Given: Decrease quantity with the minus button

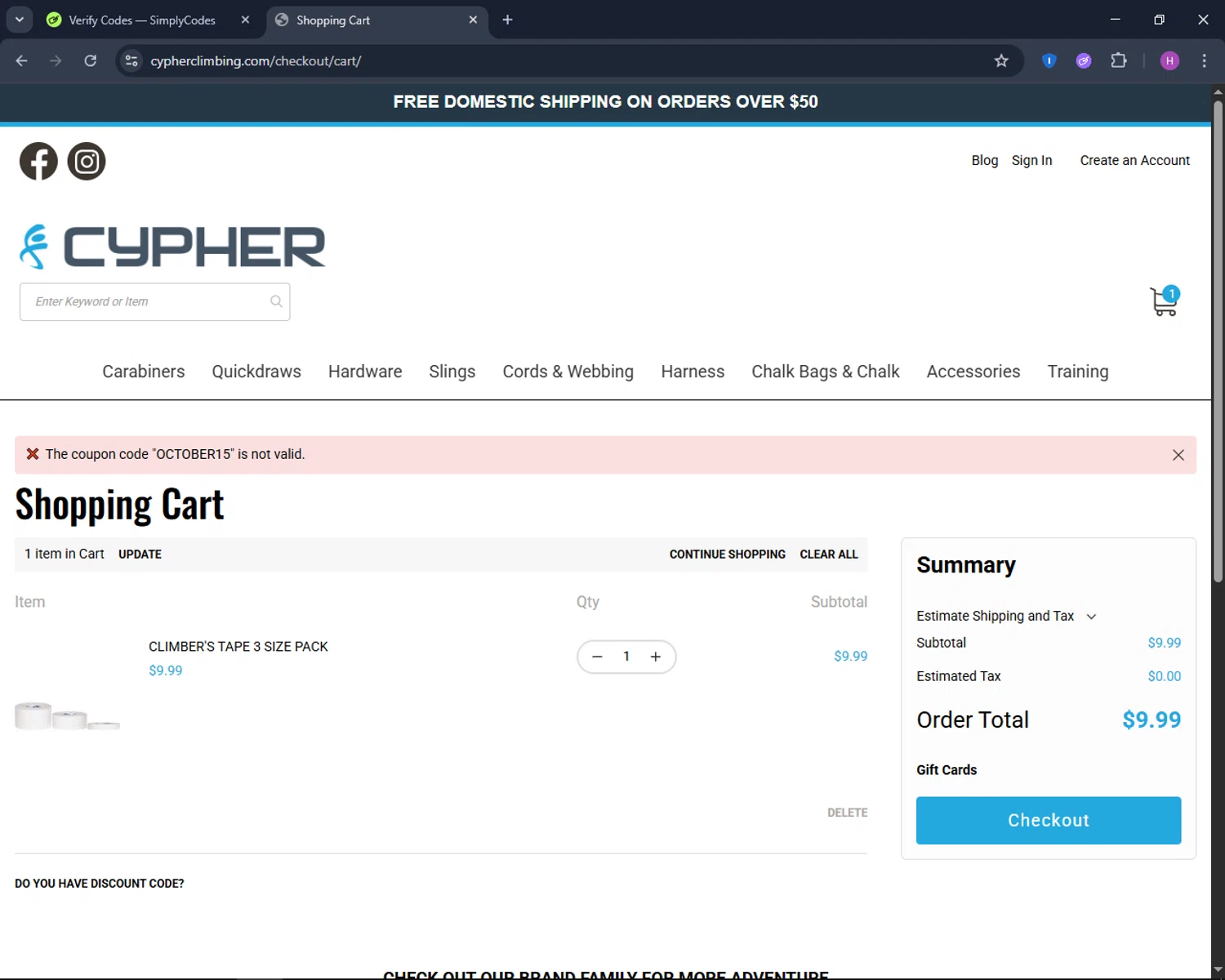Looking at the screenshot, I should tap(597, 657).
